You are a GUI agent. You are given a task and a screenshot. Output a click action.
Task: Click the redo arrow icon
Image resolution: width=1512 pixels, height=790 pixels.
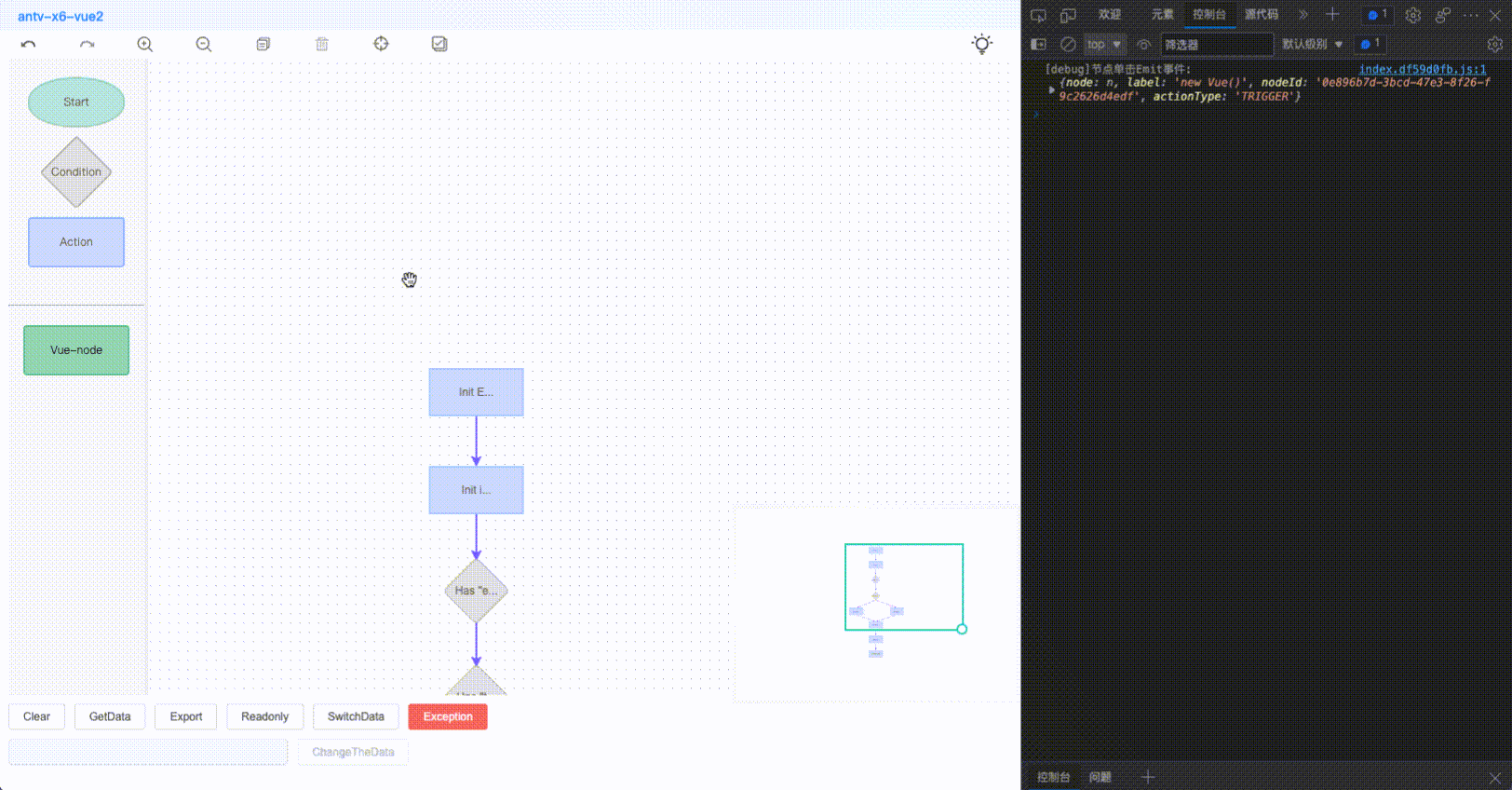[x=88, y=44]
